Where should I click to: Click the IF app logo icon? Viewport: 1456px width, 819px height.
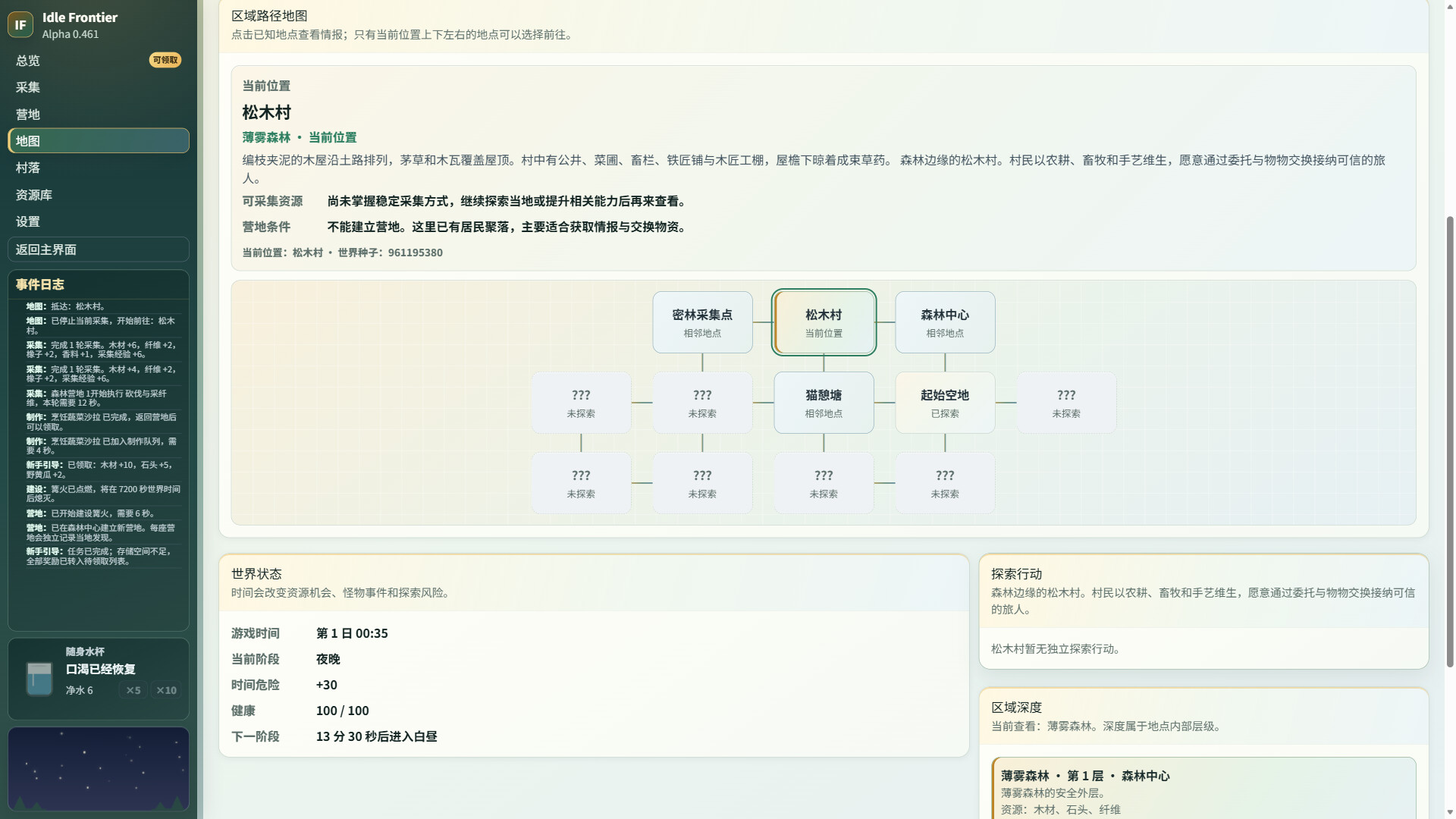click(20, 24)
